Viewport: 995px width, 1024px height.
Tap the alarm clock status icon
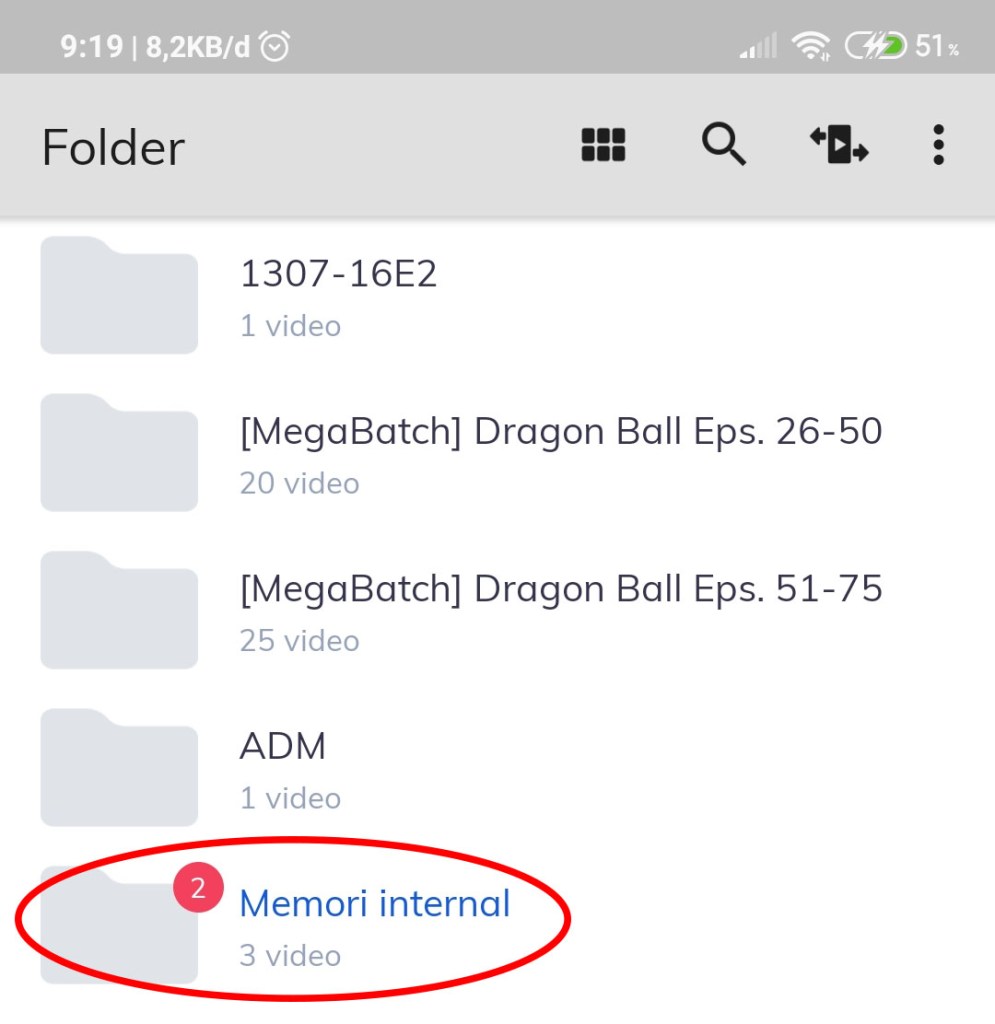tap(274, 46)
